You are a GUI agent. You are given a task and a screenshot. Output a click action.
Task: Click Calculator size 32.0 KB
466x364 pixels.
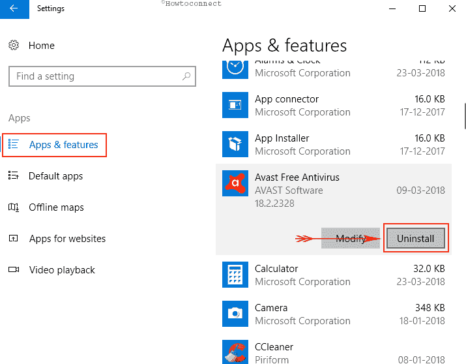[x=429, y=269]
